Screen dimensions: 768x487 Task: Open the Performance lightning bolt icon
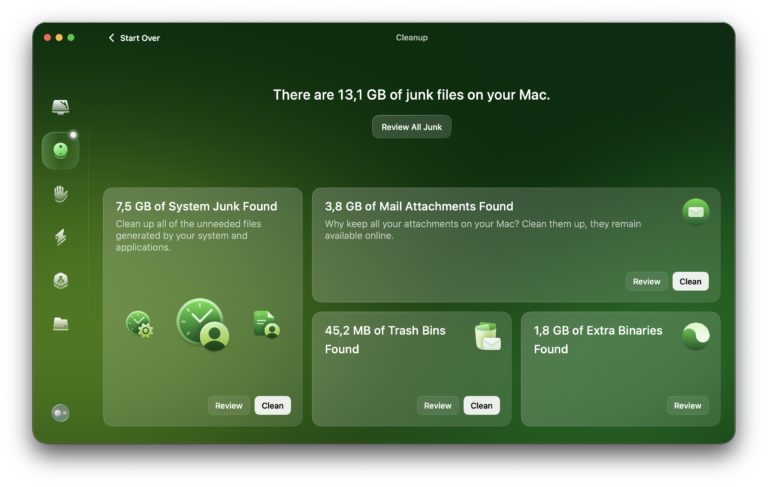[x=60, y=237]
